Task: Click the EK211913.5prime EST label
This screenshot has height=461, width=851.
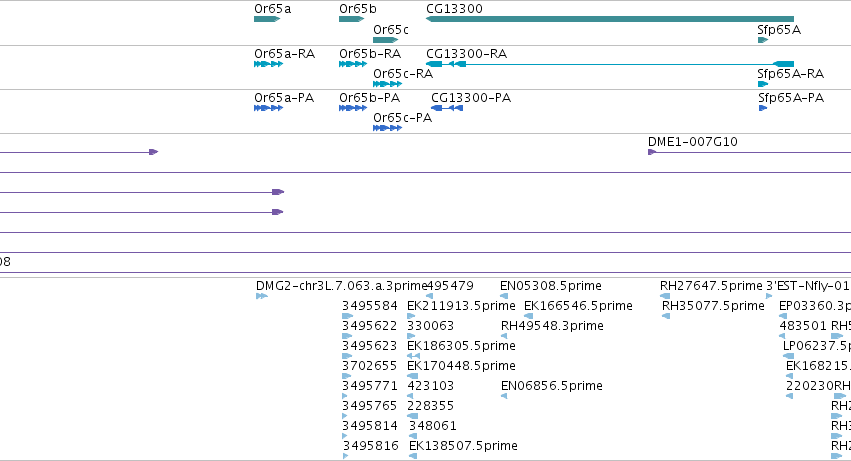Action: click(461, 306)
